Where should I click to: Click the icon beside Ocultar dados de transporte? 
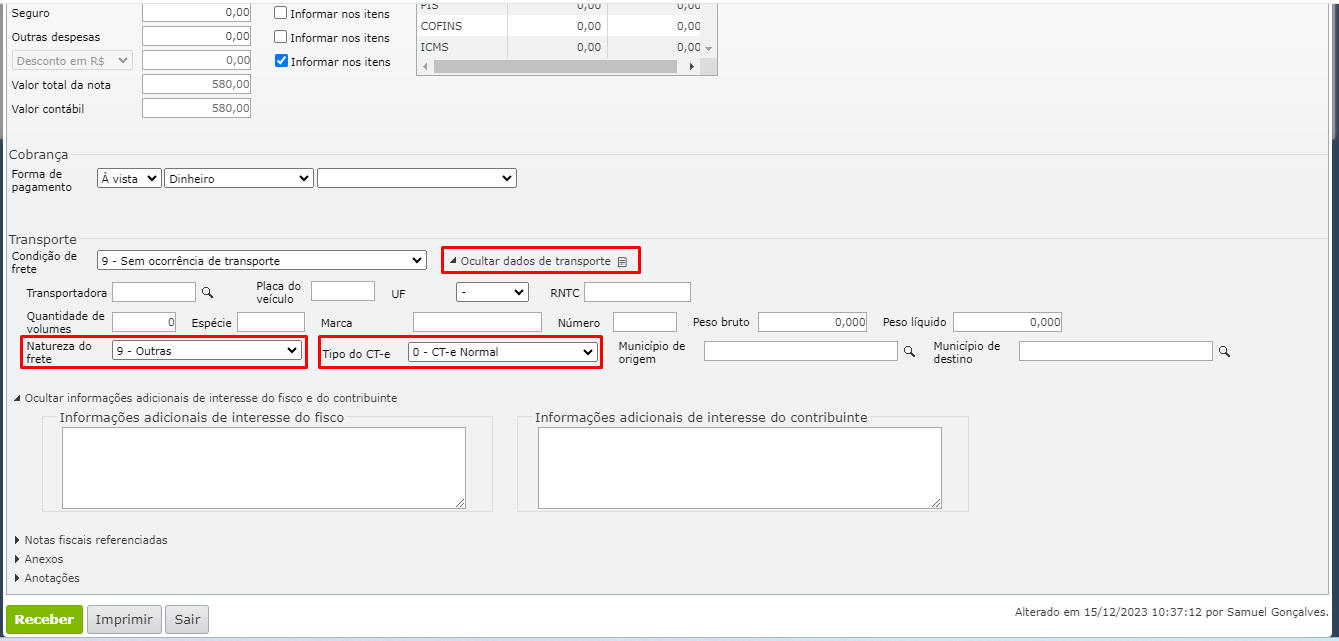click(622, 262)
